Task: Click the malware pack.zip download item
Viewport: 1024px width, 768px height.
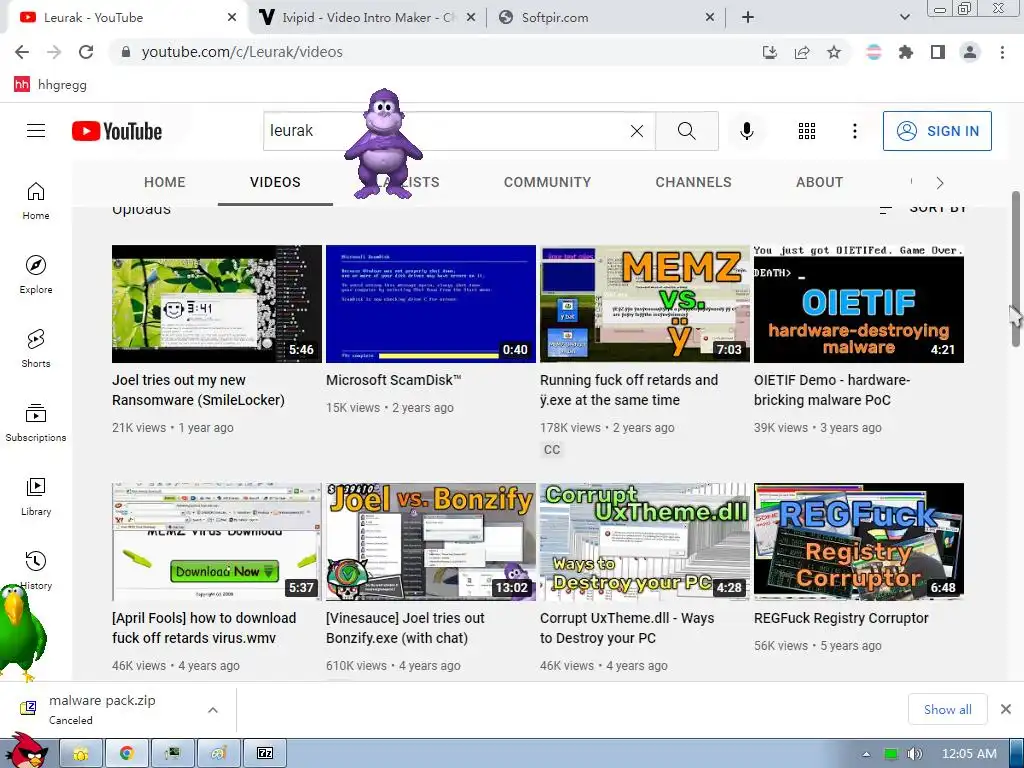Action: pos(102,709)
